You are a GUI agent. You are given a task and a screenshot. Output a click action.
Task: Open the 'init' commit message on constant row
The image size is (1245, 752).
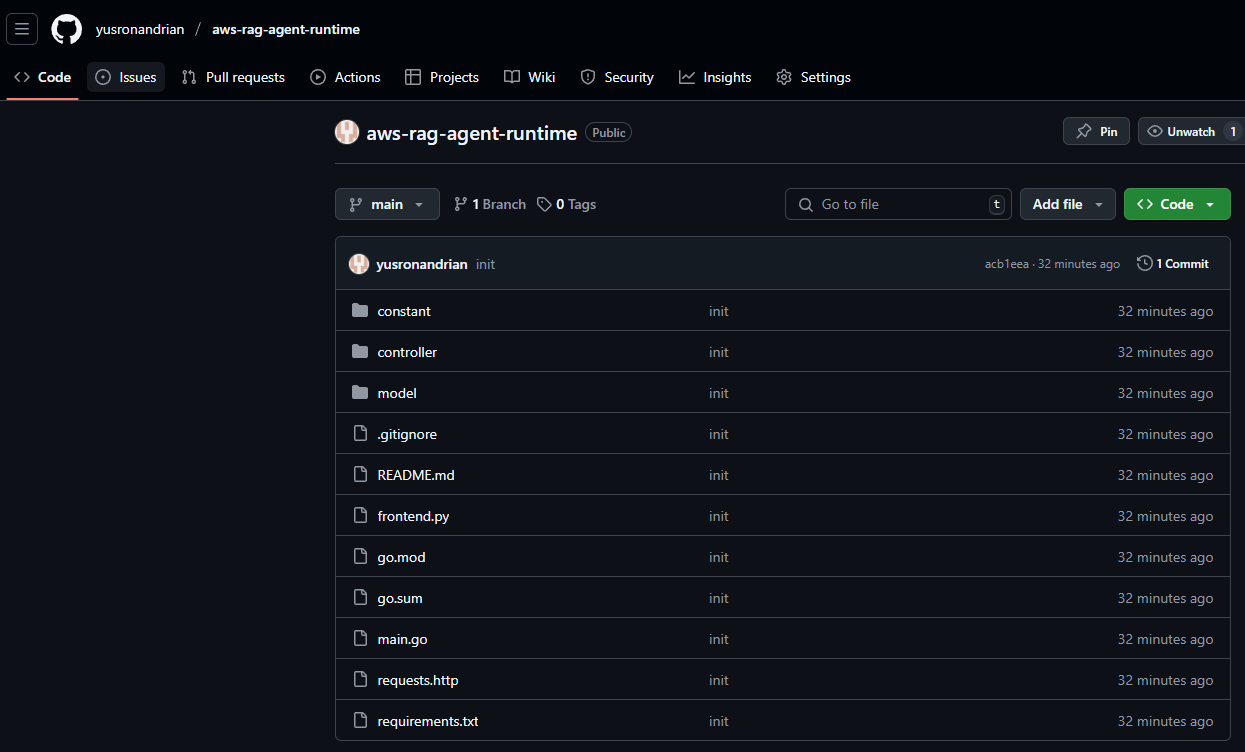pyautogui.click(x=719, y=311)
